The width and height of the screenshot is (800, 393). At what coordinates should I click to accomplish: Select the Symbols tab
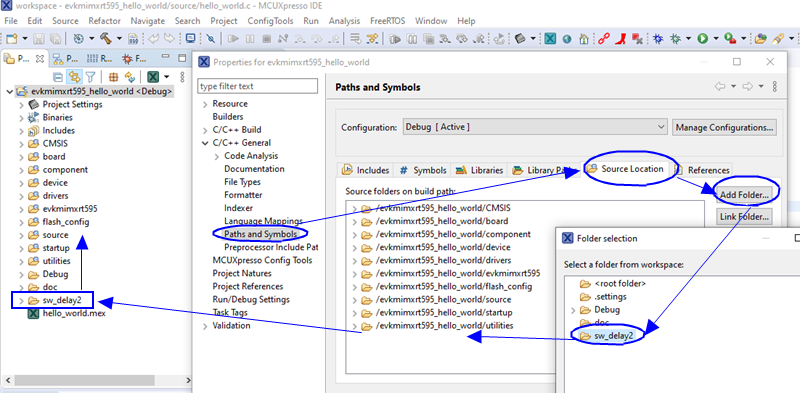click(x=423, y=170)
